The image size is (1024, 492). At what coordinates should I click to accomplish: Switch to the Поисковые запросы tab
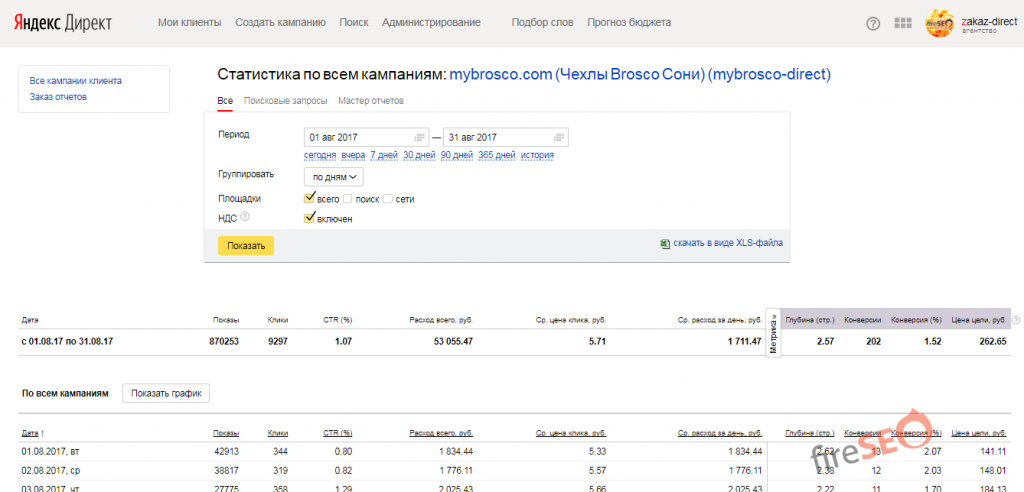[x=285, y=101]
